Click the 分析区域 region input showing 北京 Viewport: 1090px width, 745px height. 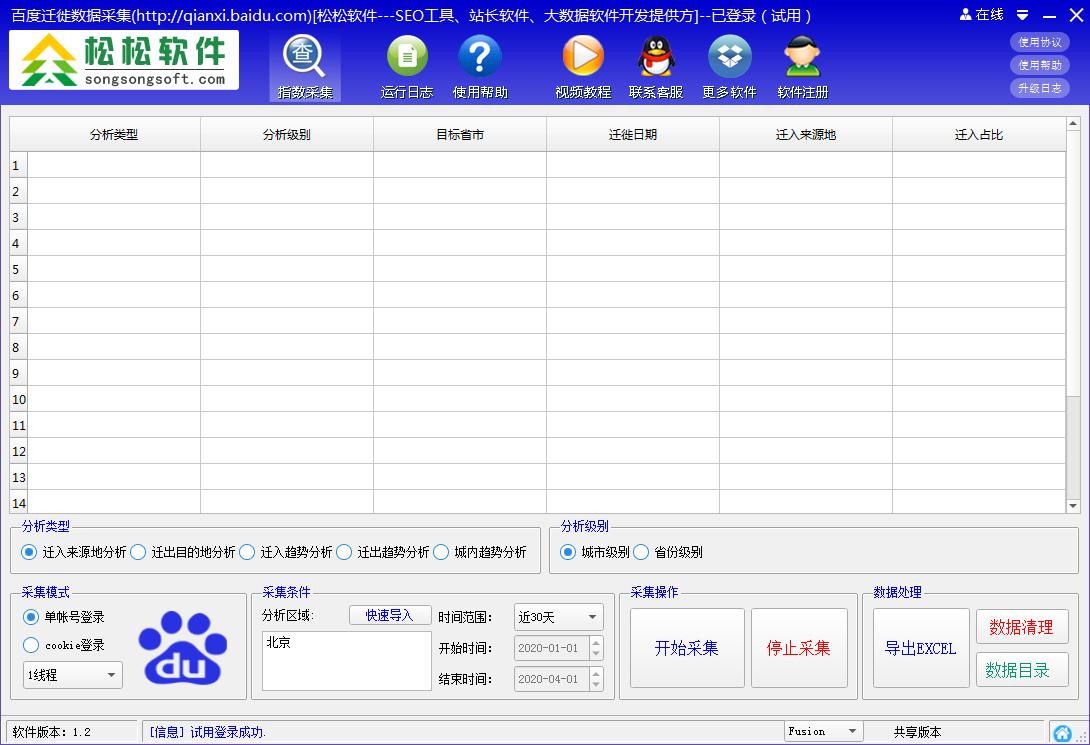click(x=345, y=660)
